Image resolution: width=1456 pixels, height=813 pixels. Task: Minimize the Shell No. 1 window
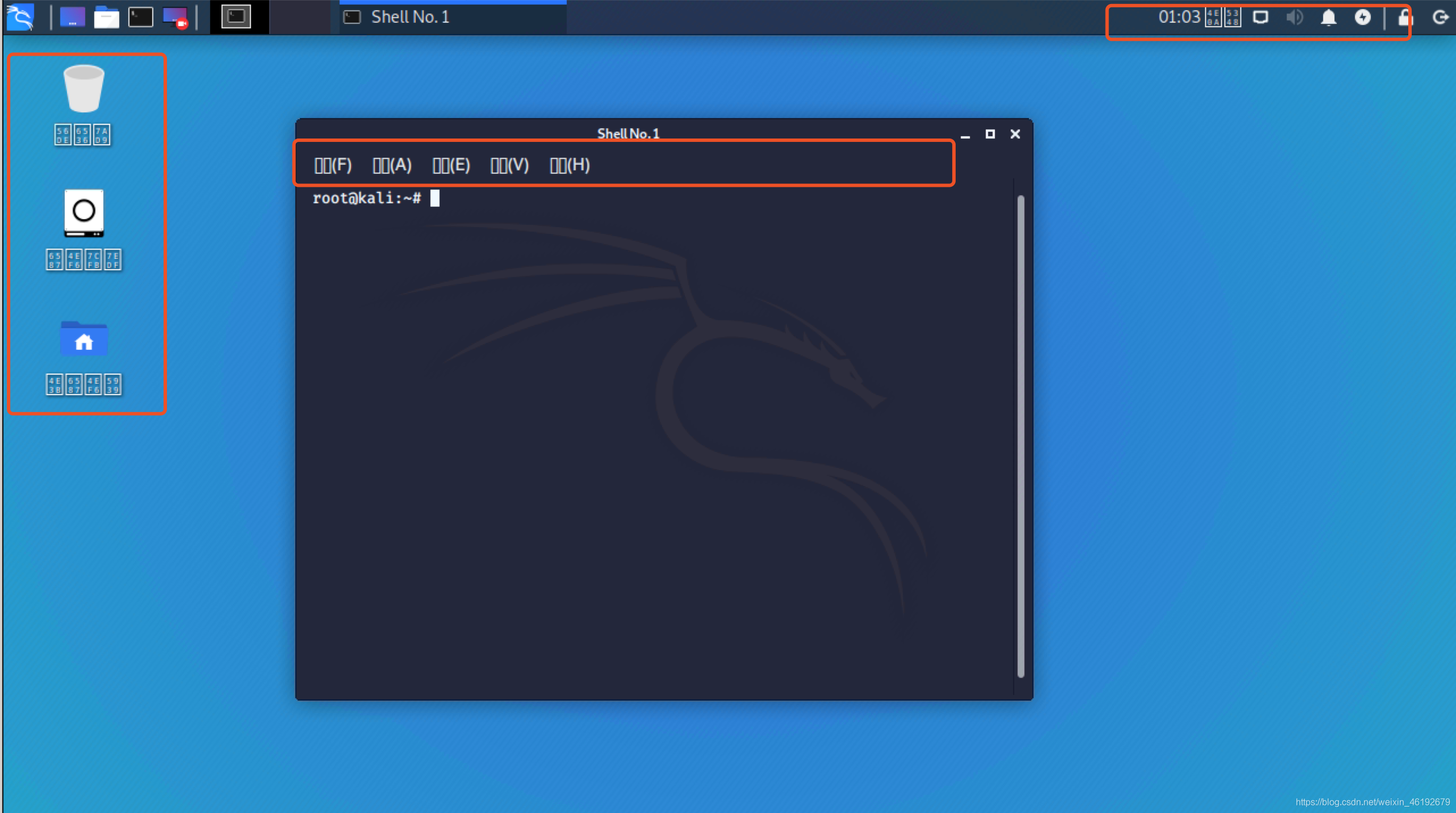coord(965,134)
